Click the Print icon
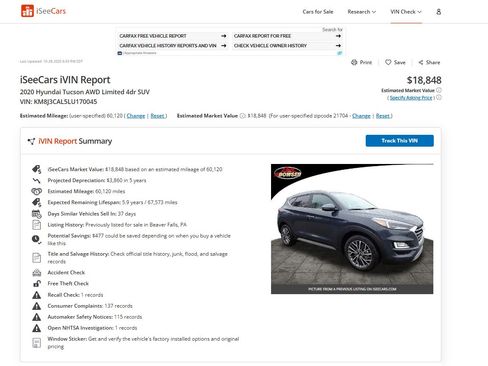 (354, 62)
